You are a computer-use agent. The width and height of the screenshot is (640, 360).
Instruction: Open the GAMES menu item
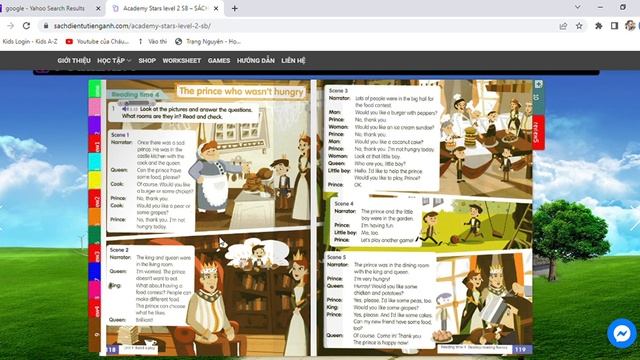click(x=219, y=60)
